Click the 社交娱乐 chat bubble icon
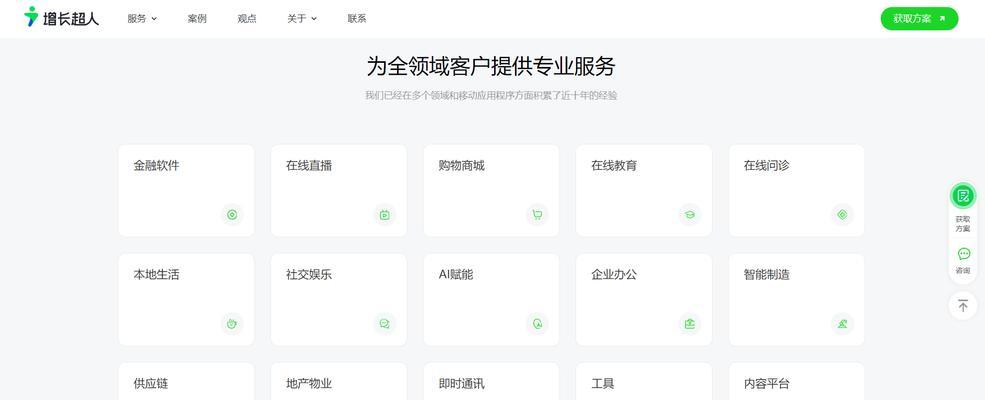 click(x=384, y=324)
